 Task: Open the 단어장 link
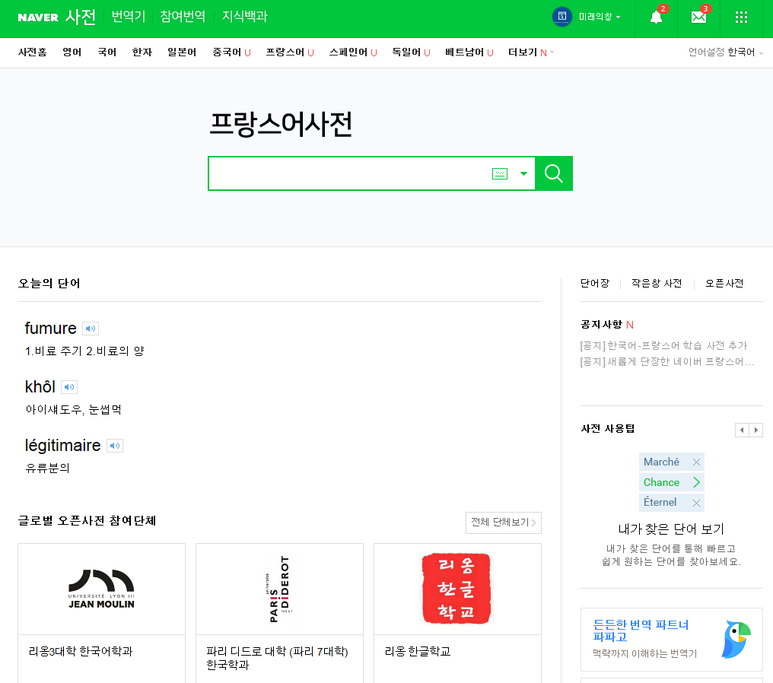pyautogui.click(x=595, y=284)
